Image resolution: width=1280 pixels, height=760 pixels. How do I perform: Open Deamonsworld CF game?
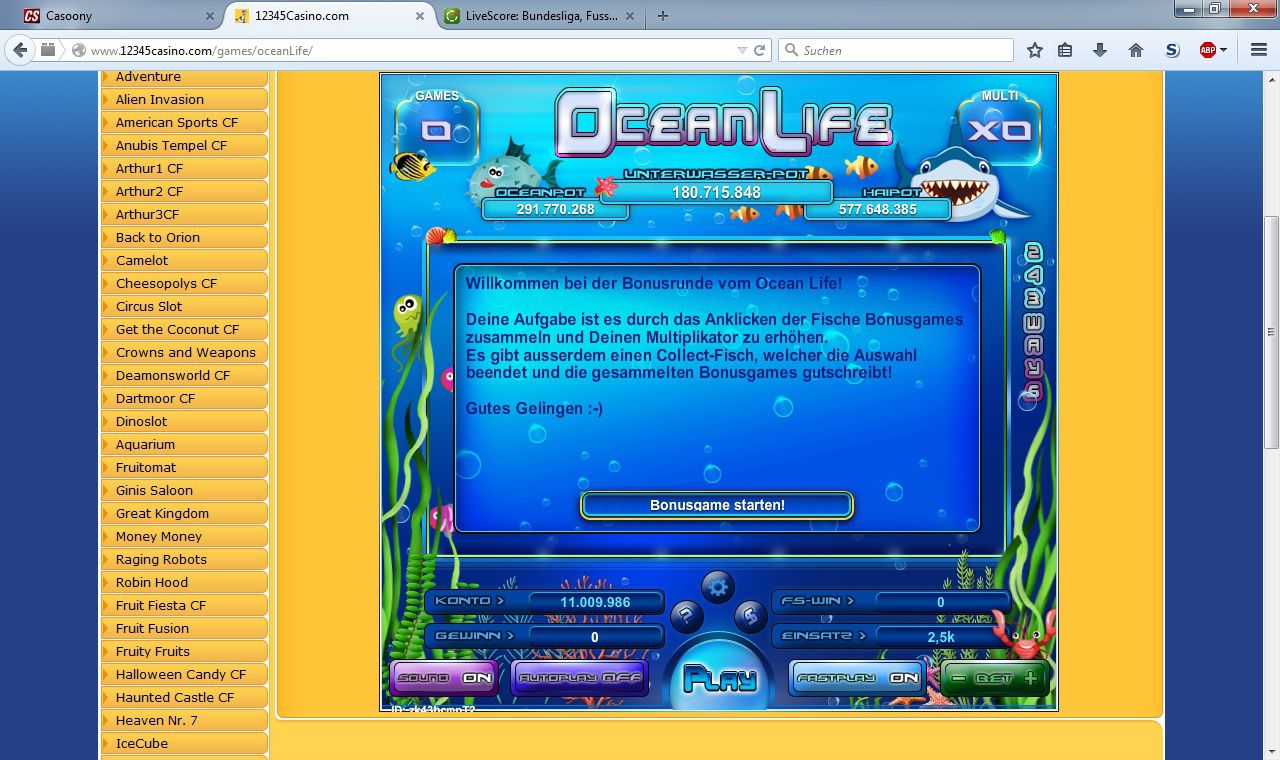click(185, 375)
